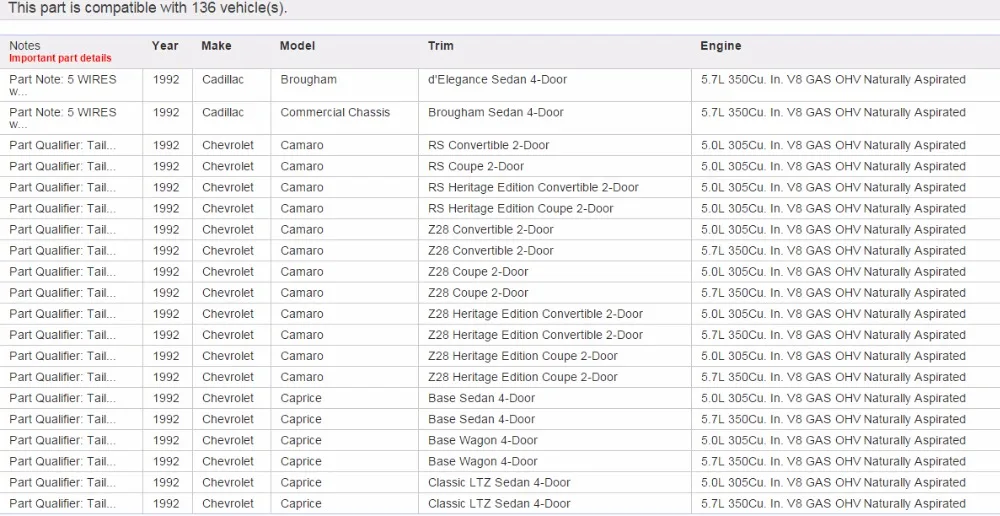Click the 'Commercial Chassis' model cell
1000x516 pixels.
[335, 112]
